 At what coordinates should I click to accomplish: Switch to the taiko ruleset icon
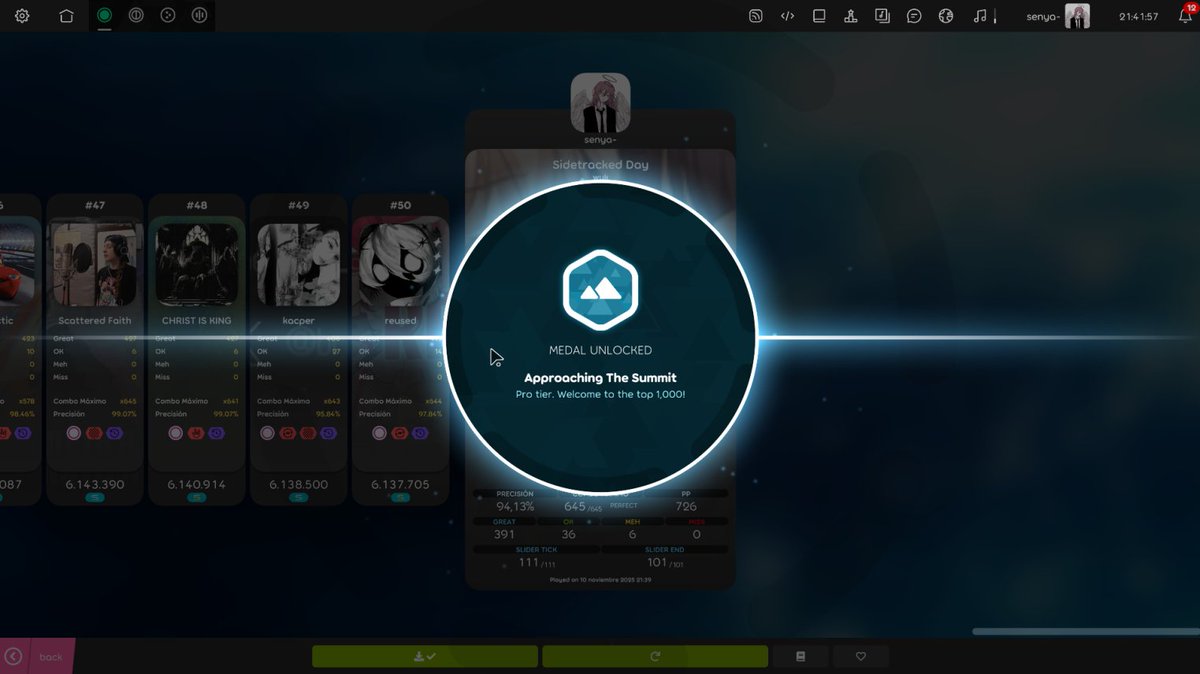tap(136, 15)
